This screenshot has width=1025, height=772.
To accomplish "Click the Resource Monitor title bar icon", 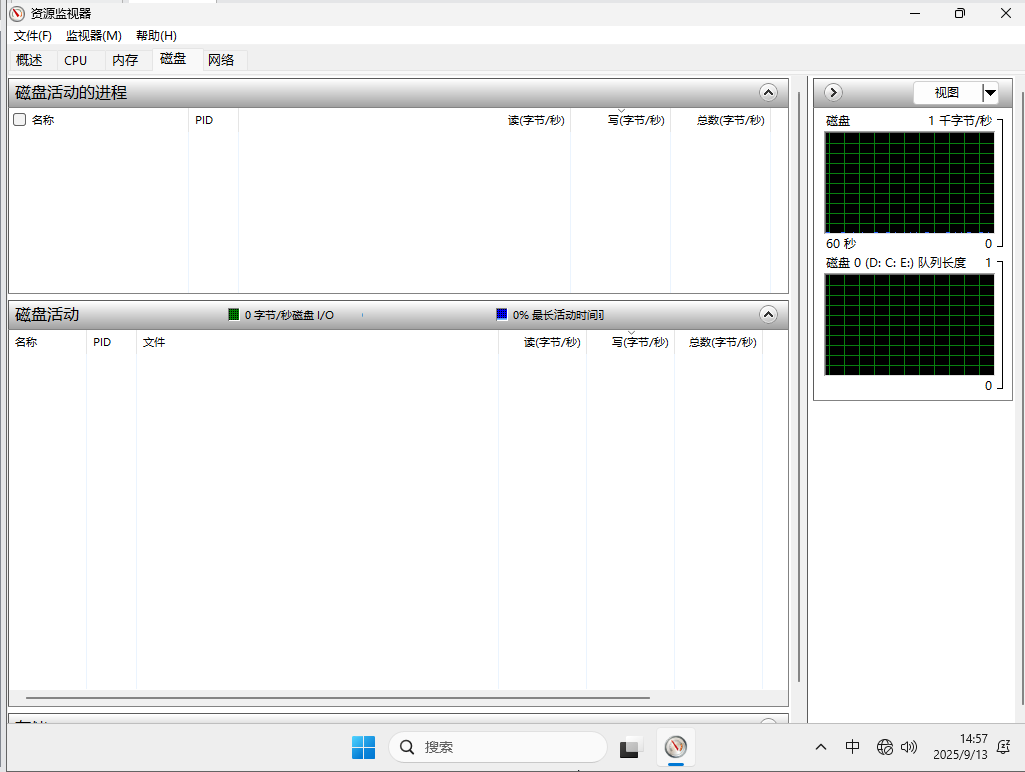I will 17,13.
